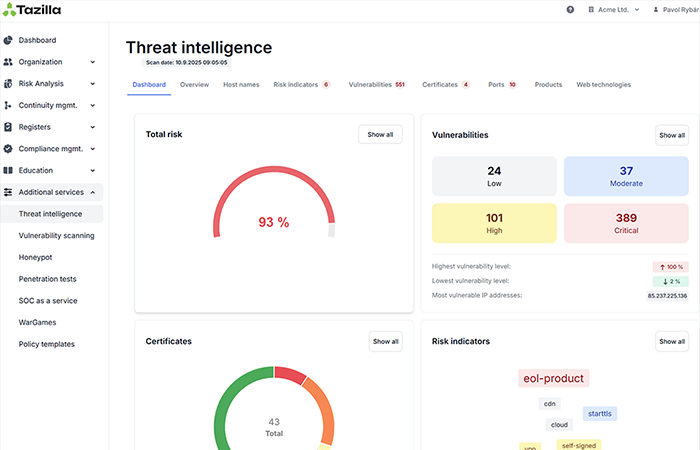
Task: Click the 24 Low vulnerabilities tile
Action: [494, 176]
